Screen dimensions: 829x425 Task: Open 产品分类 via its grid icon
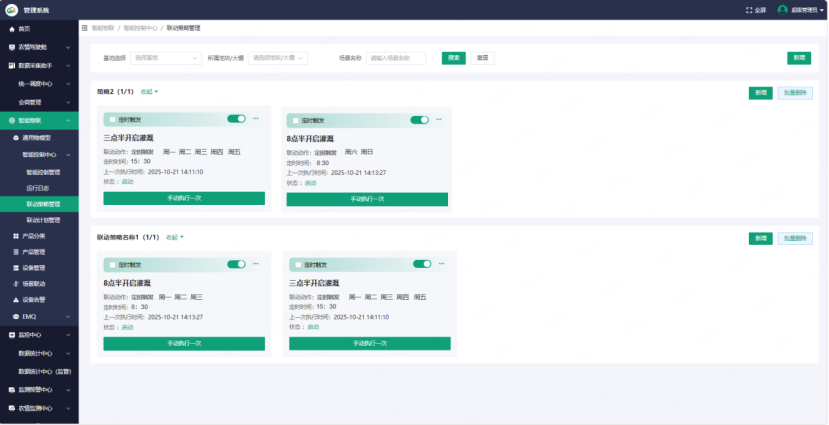[16, 236]
